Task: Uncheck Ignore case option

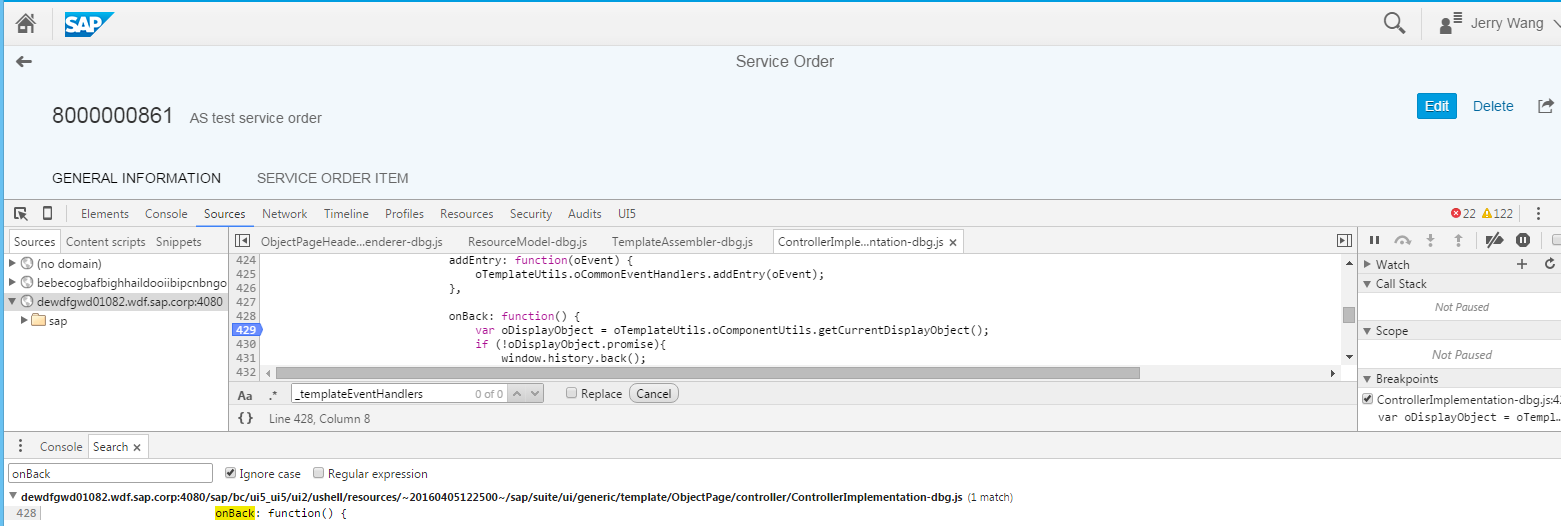Action: tap(231, 473)
